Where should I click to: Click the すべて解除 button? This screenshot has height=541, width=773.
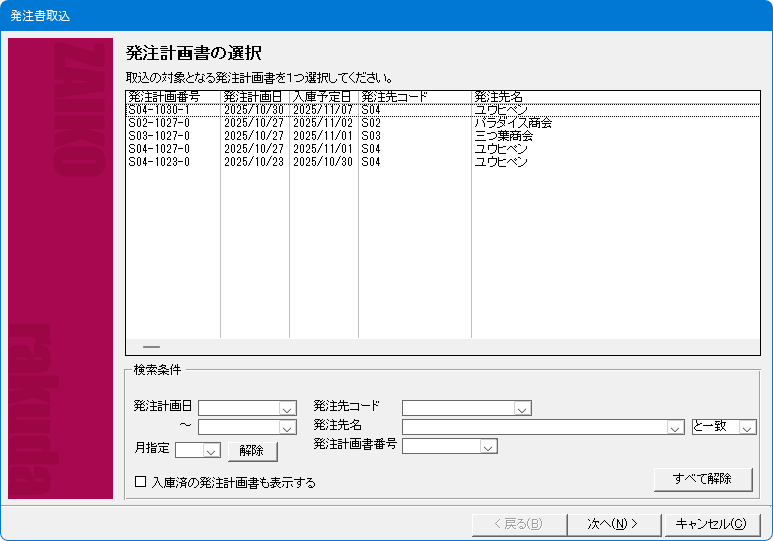click(x=703, y=479)
